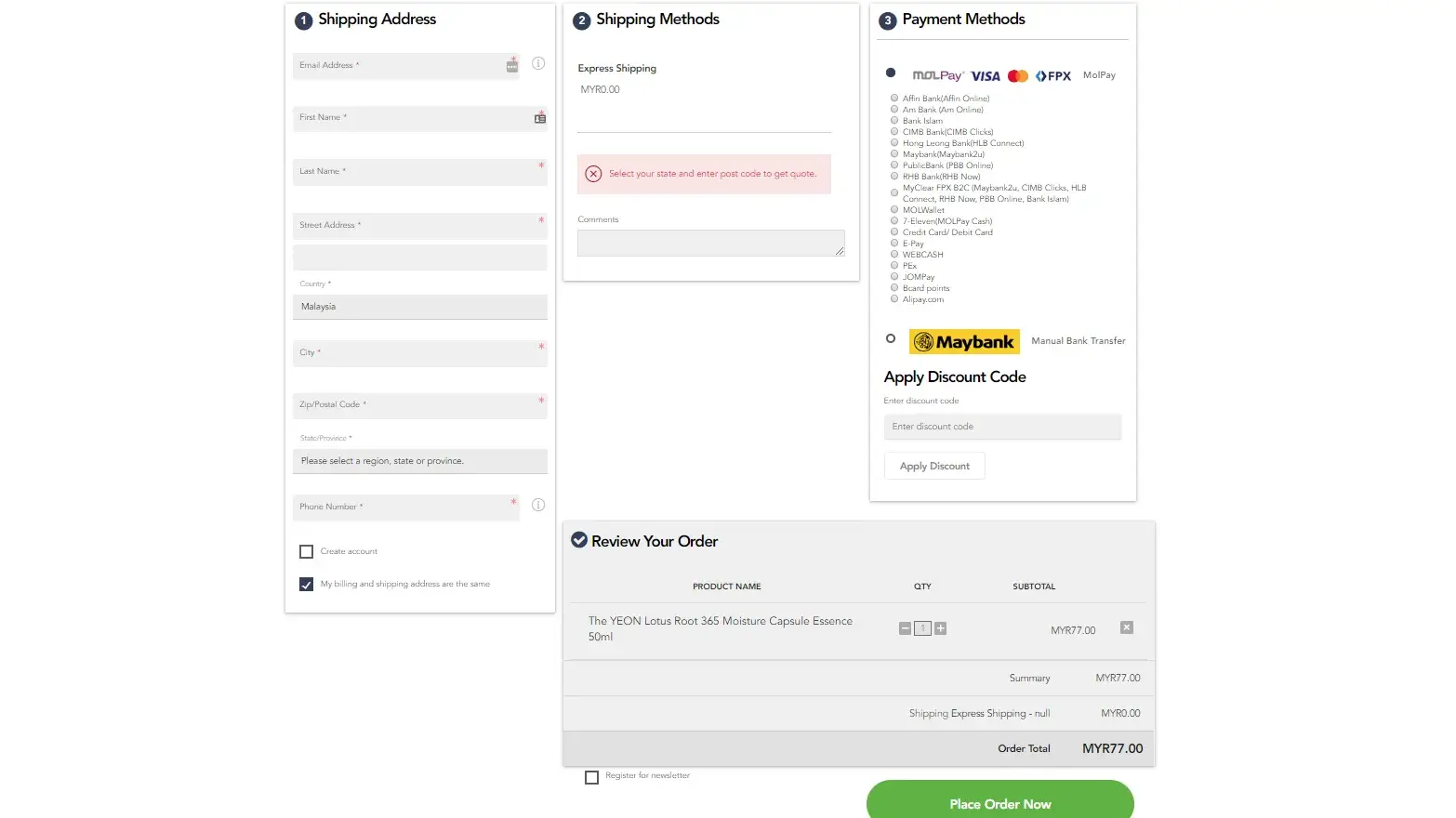Click the Maybank logo for manual bank transfer

pyautogui.click(x=963, y=341)
